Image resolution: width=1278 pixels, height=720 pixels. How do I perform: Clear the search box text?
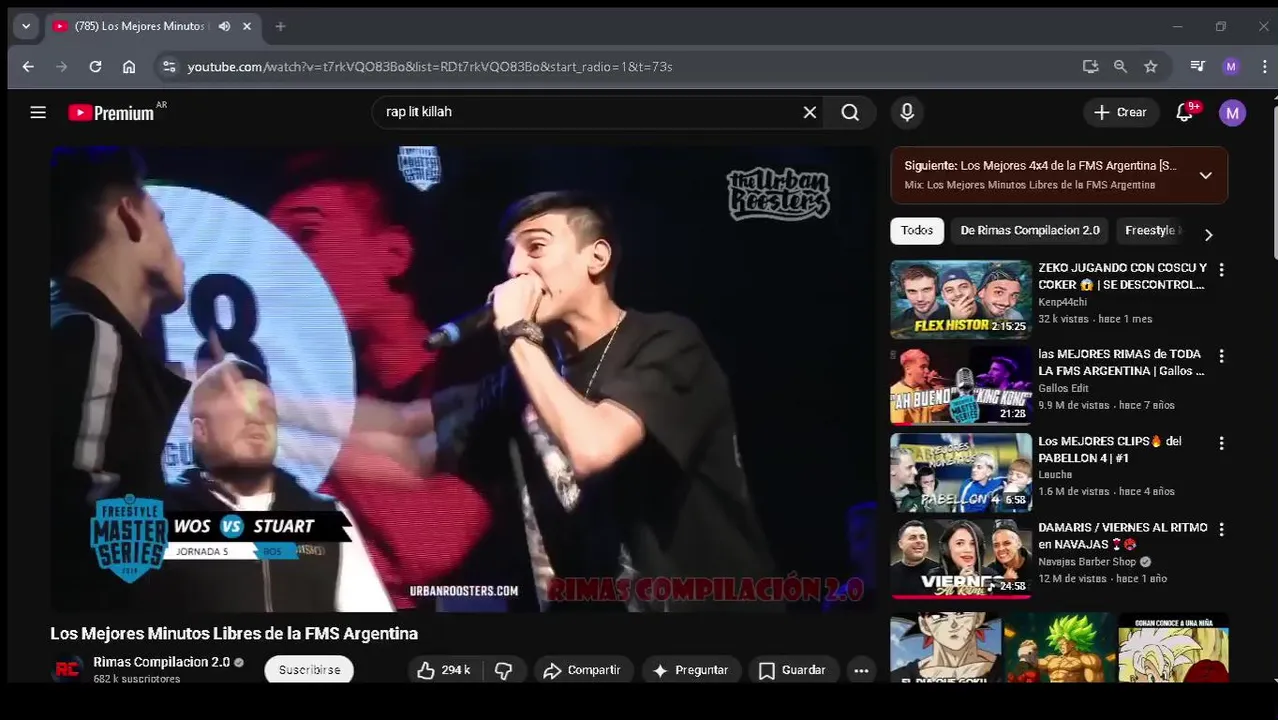810,113
